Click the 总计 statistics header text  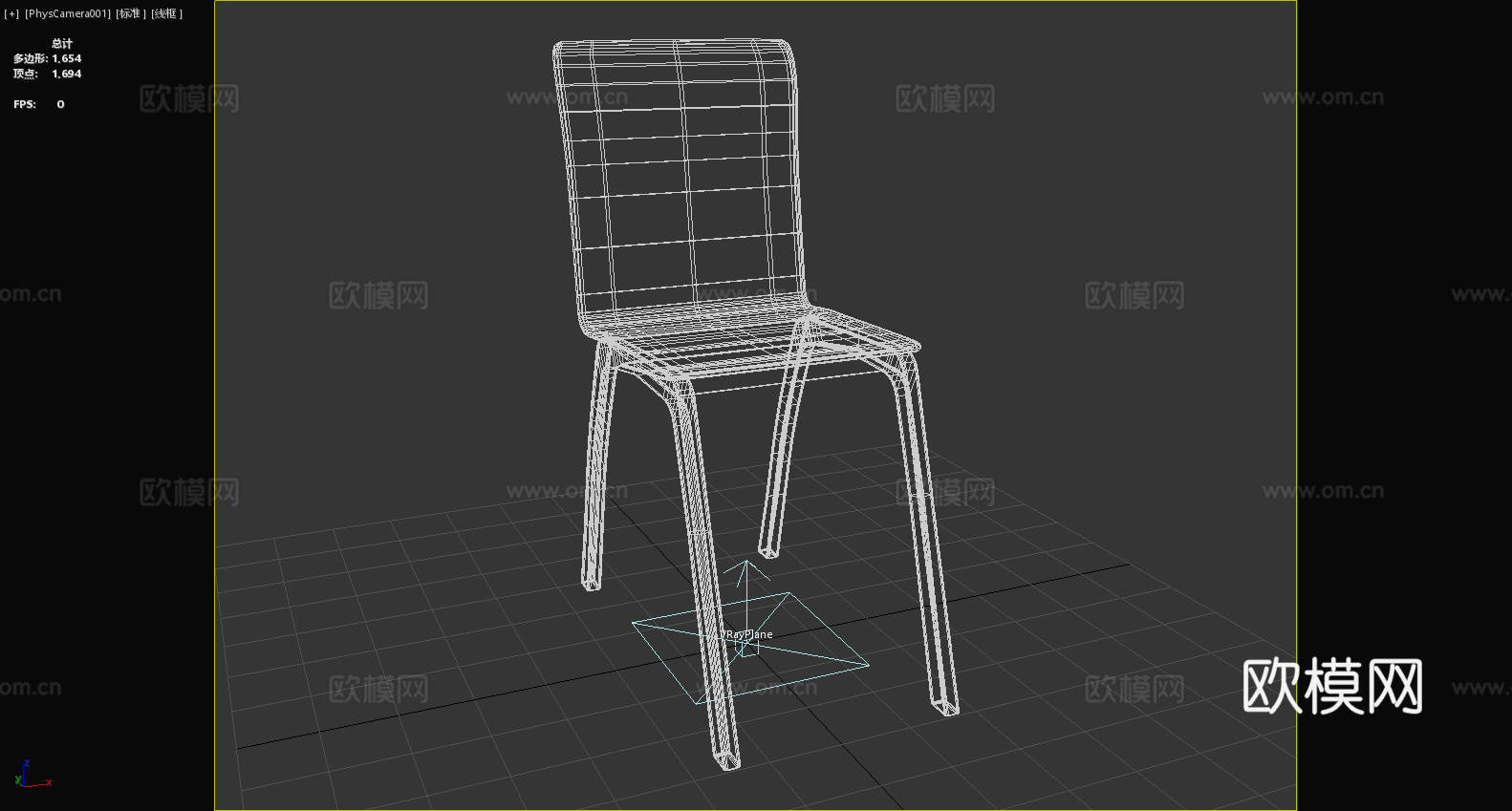pos(62,43)
